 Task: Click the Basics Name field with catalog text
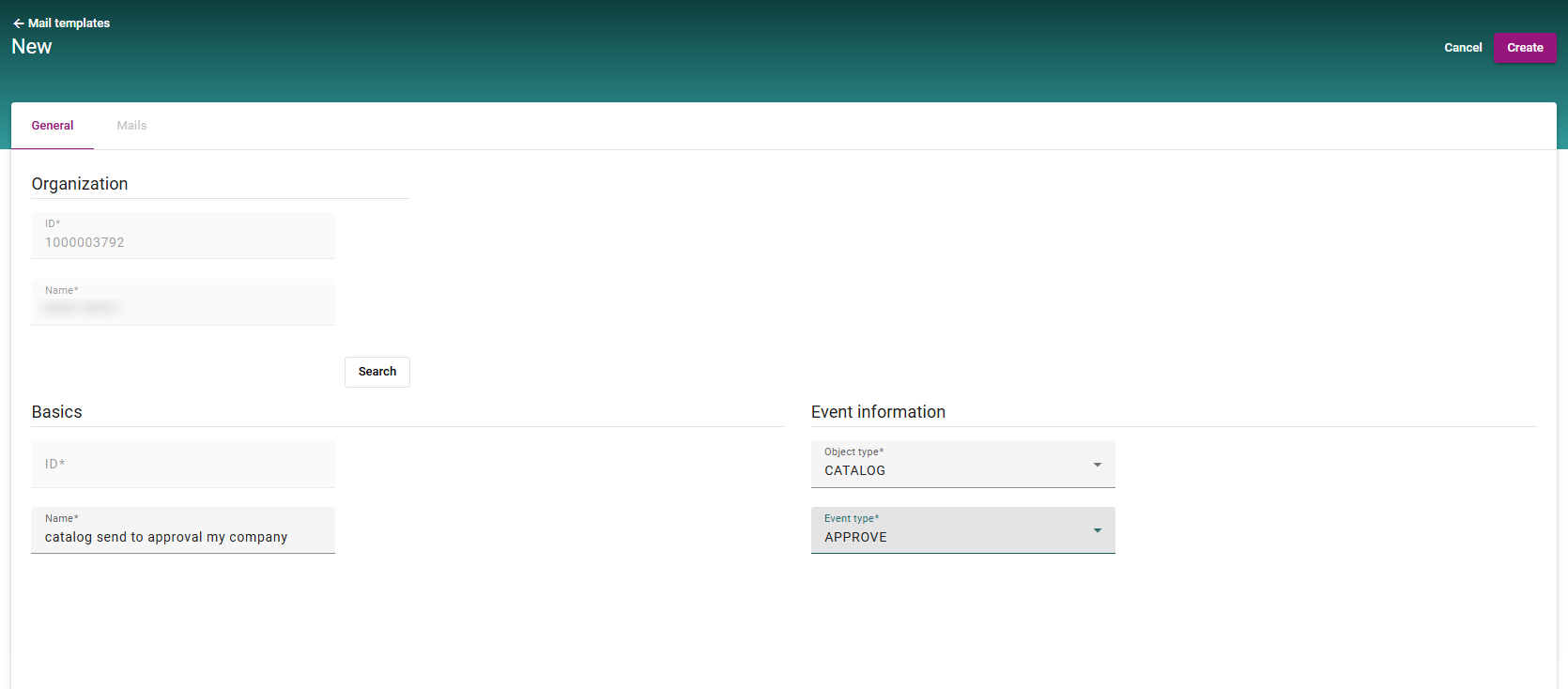point(182,531)
